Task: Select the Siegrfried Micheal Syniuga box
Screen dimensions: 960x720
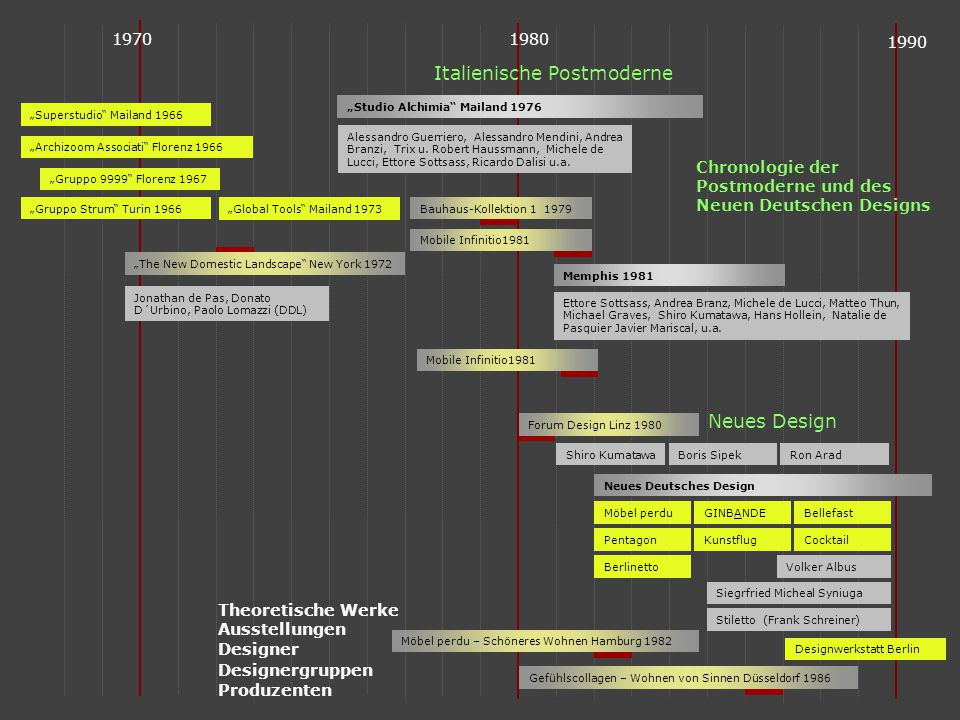Action: click(799, 593)
